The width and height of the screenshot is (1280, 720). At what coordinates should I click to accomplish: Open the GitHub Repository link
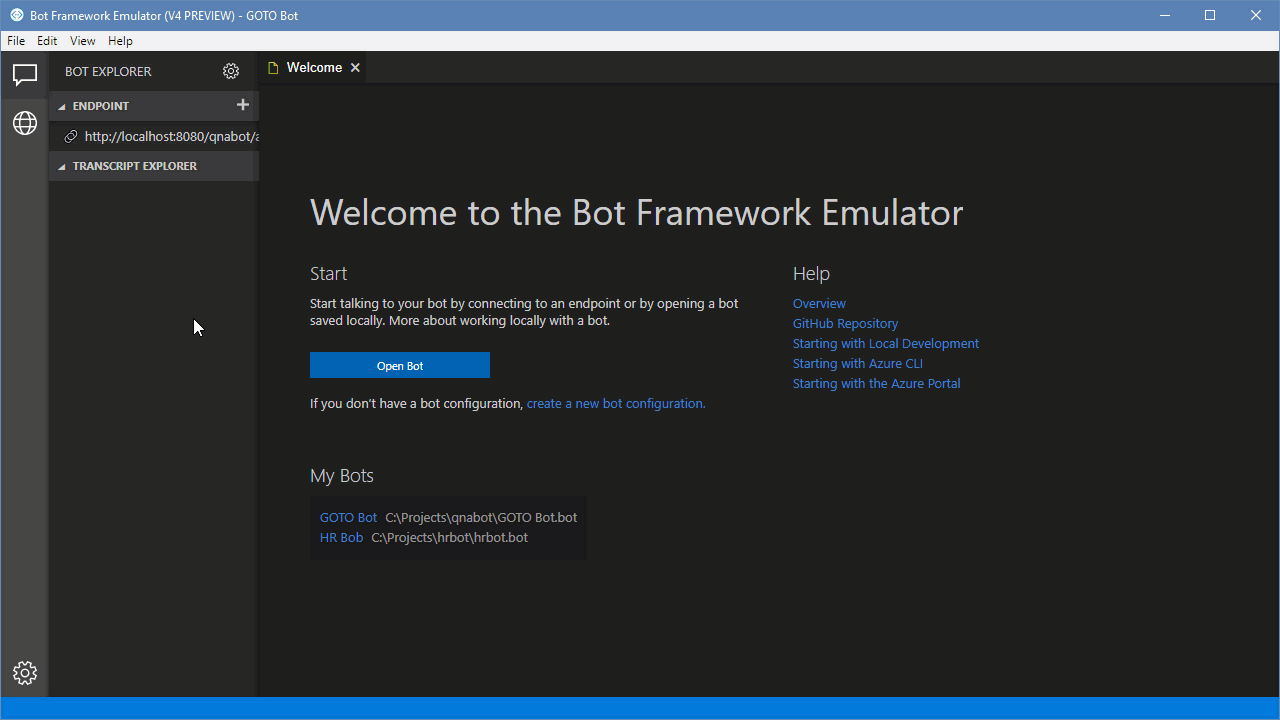(845, 323)
